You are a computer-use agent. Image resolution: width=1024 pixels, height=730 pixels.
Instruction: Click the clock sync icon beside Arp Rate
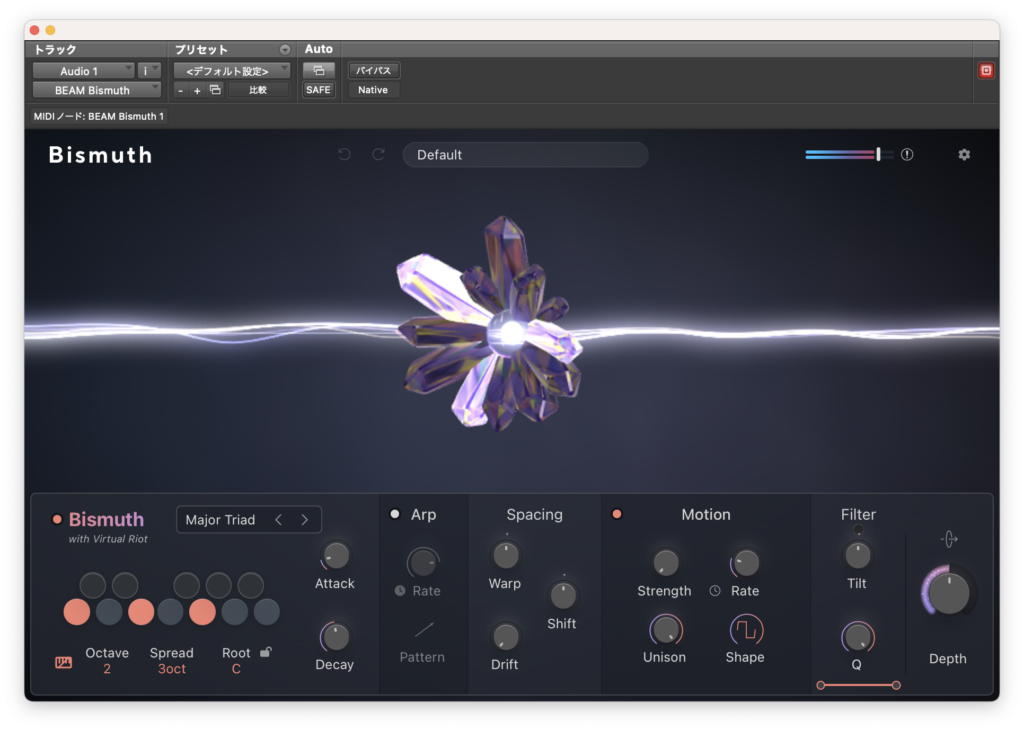[x=400, y=591]
